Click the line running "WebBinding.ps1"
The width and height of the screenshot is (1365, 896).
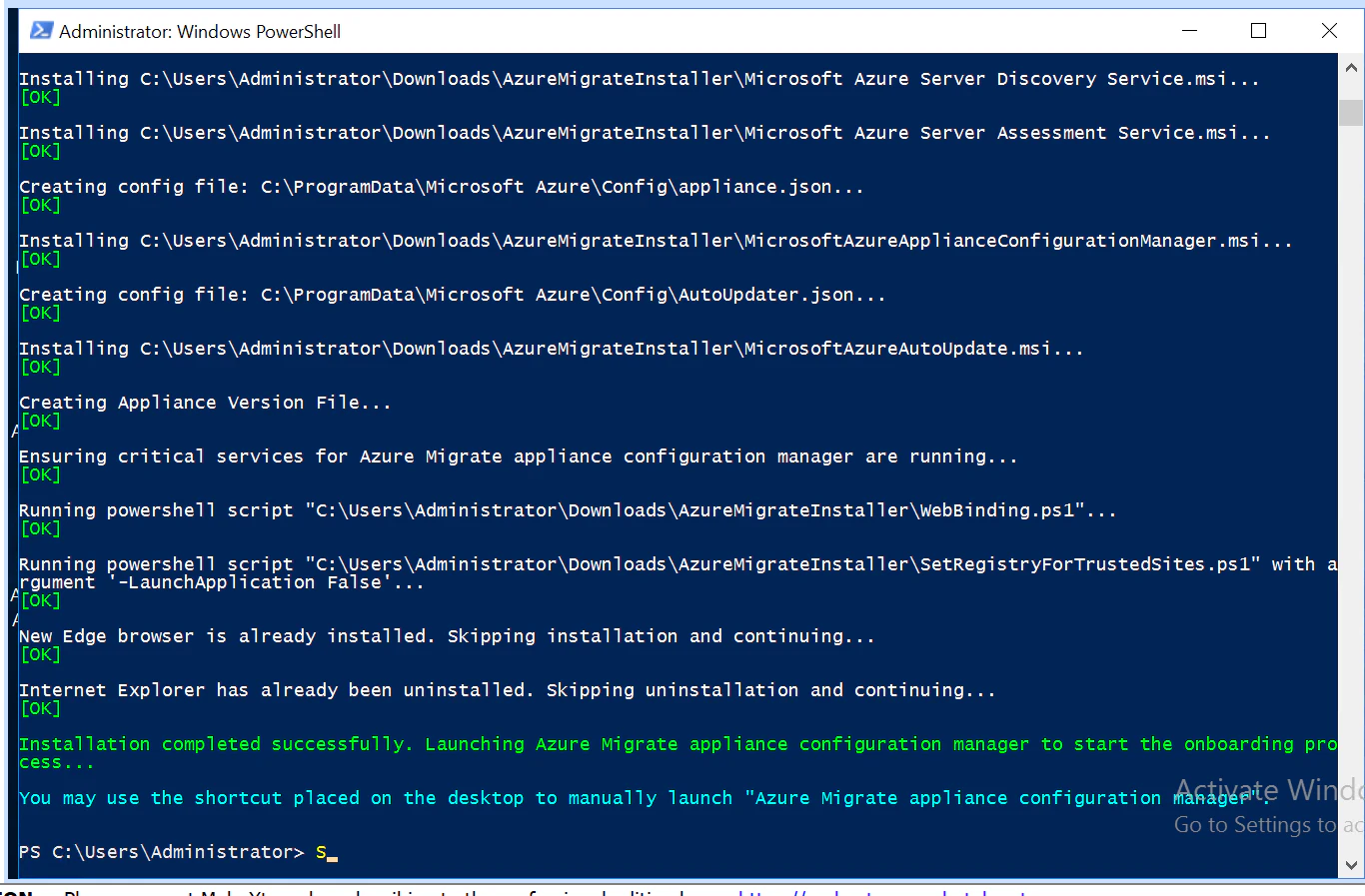tap(568, 510)
